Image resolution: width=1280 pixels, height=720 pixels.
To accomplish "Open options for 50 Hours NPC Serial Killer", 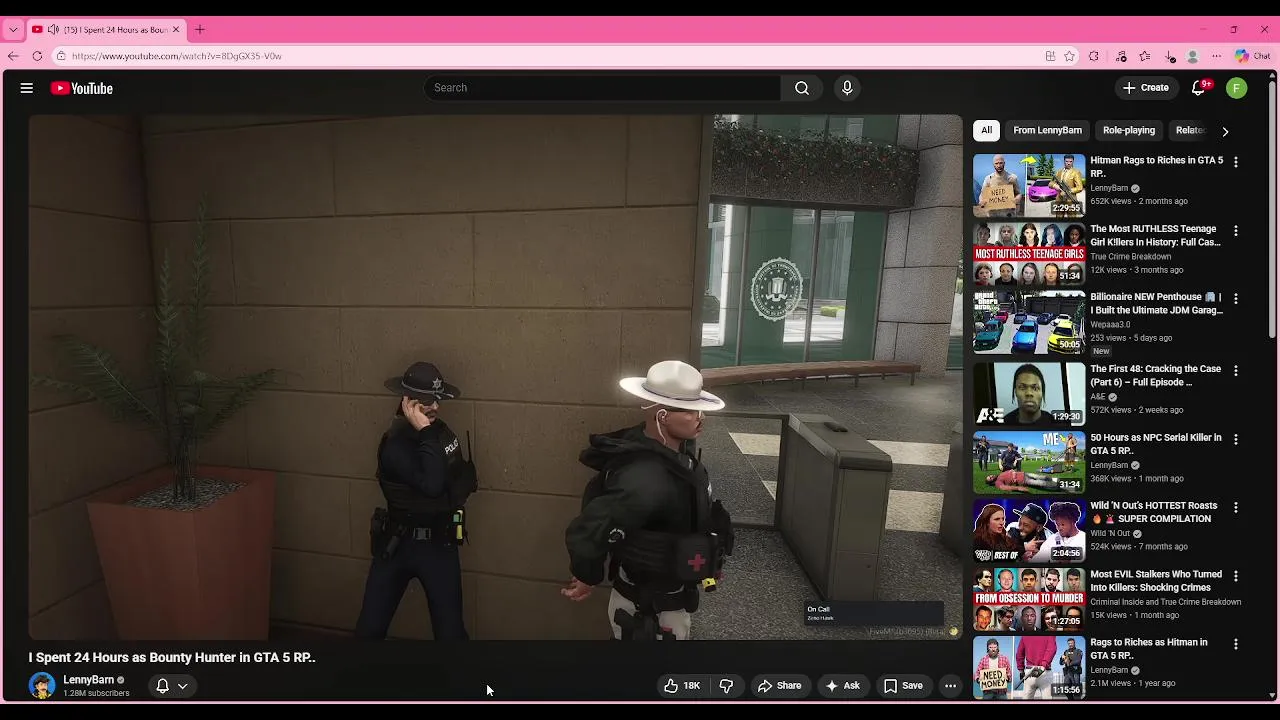I will click(1236, 440).
